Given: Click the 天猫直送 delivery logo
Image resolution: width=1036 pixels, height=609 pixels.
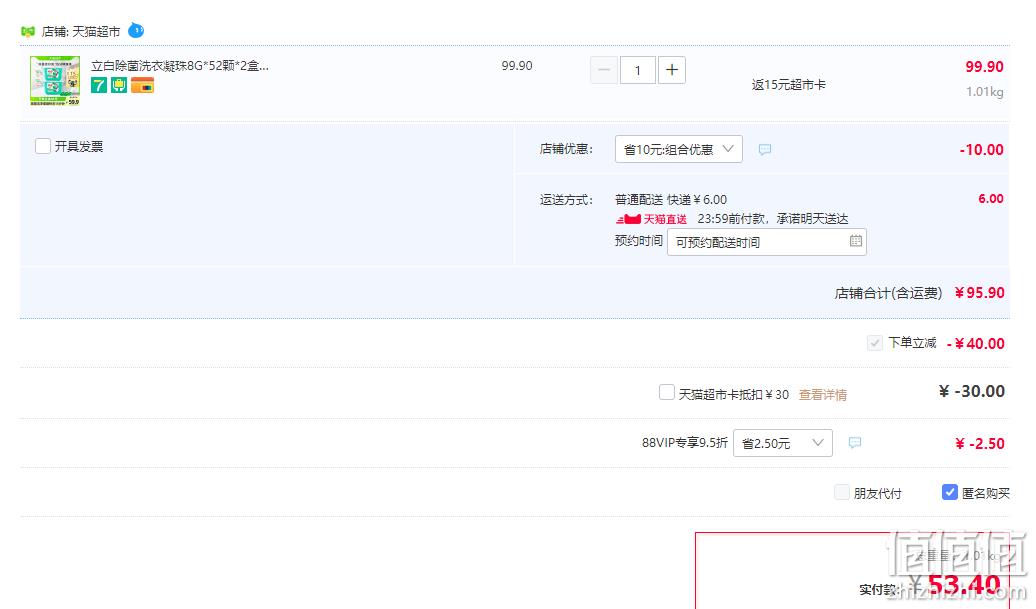Looking at the screenshot, I should pos(651,219).
